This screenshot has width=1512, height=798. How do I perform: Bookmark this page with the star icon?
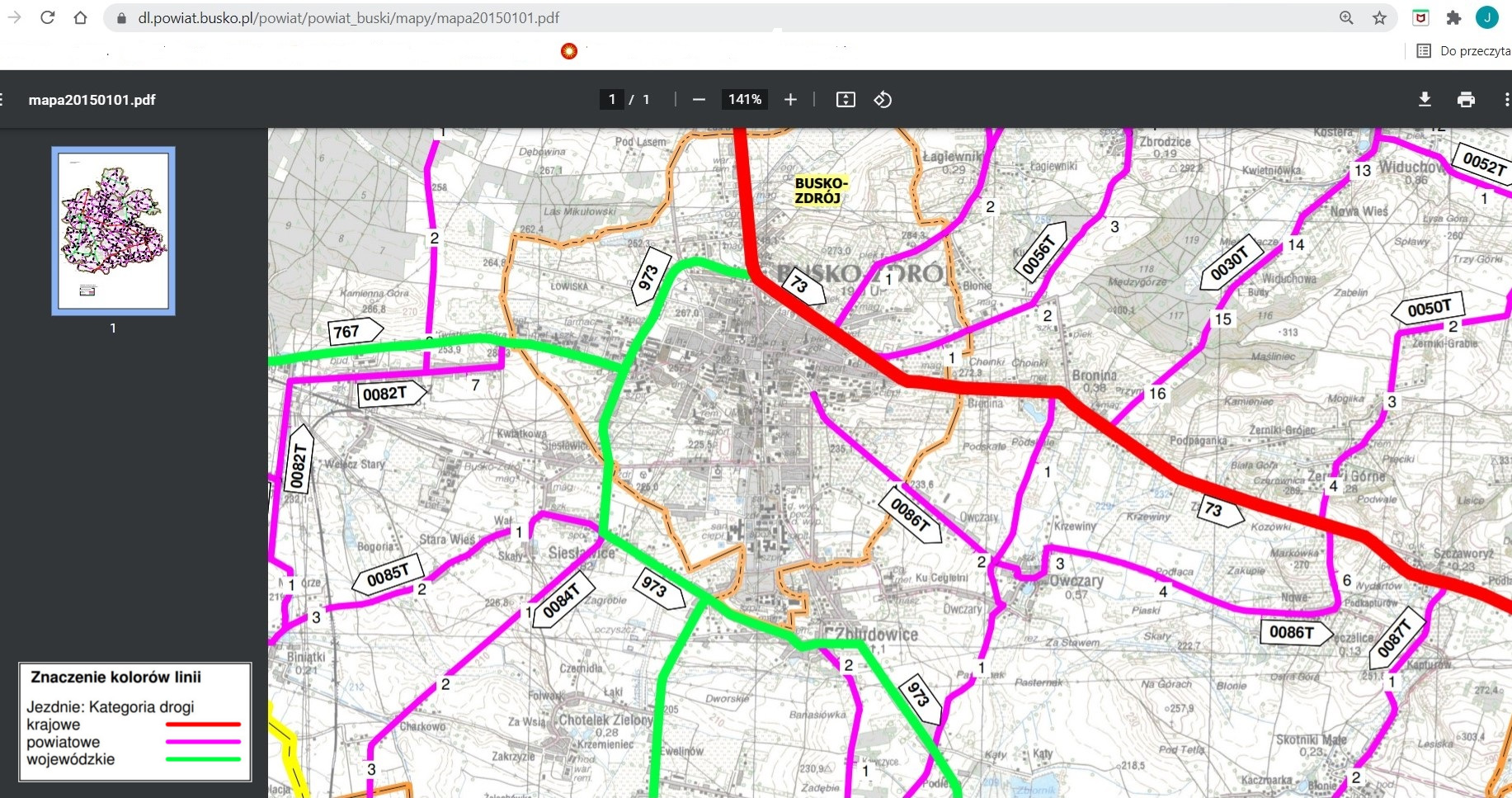pos(1379,17)
